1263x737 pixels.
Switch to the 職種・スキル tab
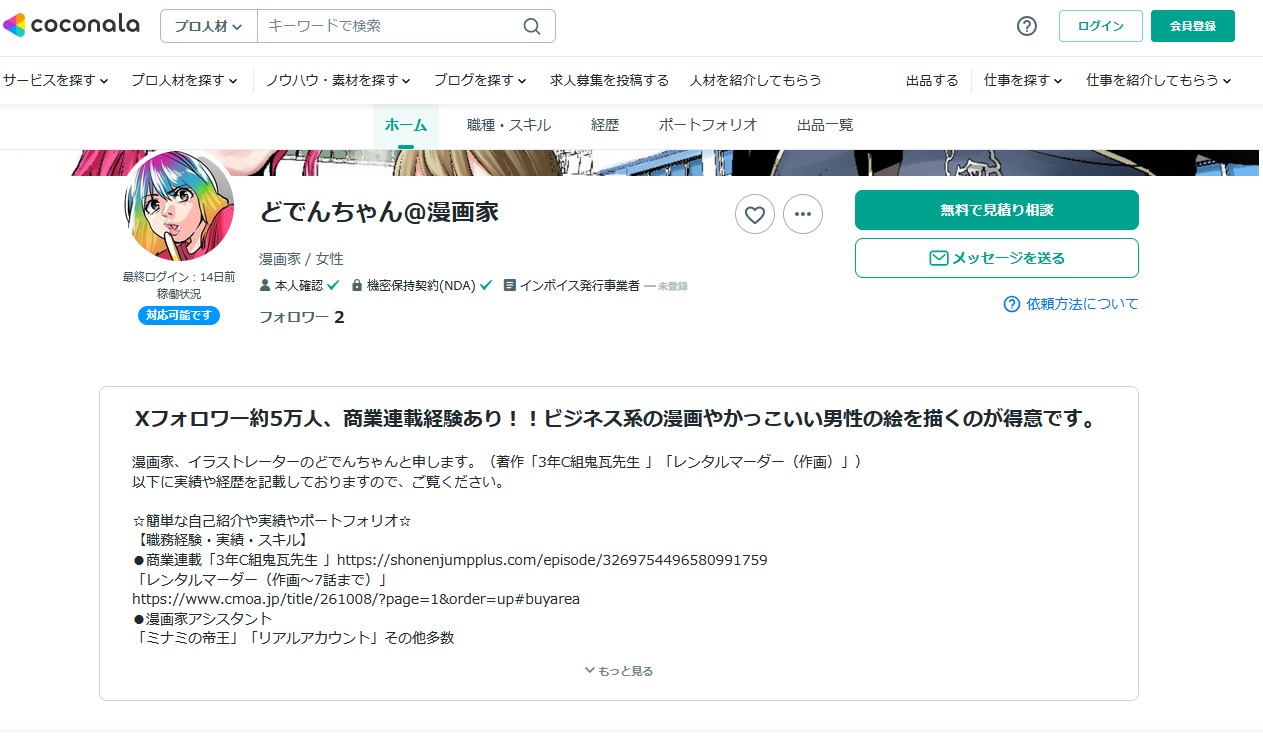click(x=509, y=125)
